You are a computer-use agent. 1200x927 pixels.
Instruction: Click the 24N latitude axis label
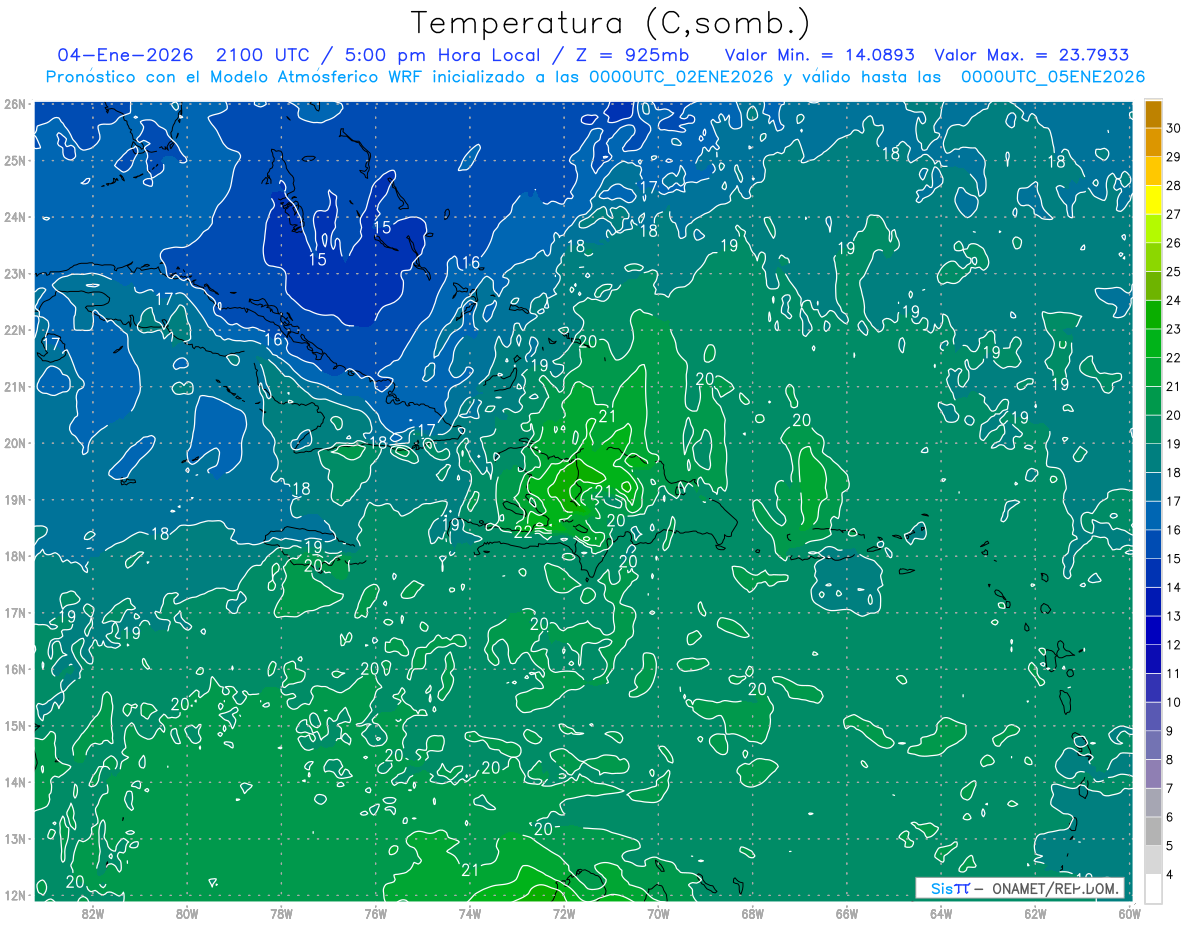(x=15, y=217)
